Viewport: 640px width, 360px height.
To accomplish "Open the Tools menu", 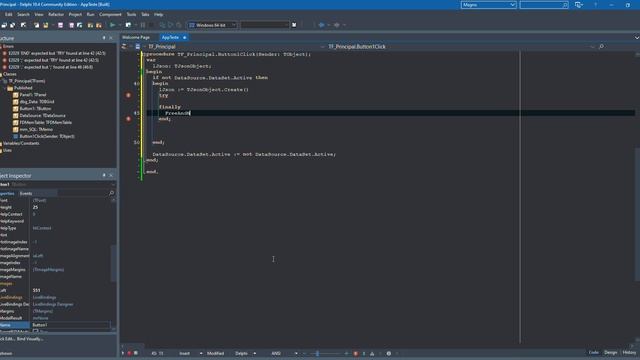I will (131, 14).
